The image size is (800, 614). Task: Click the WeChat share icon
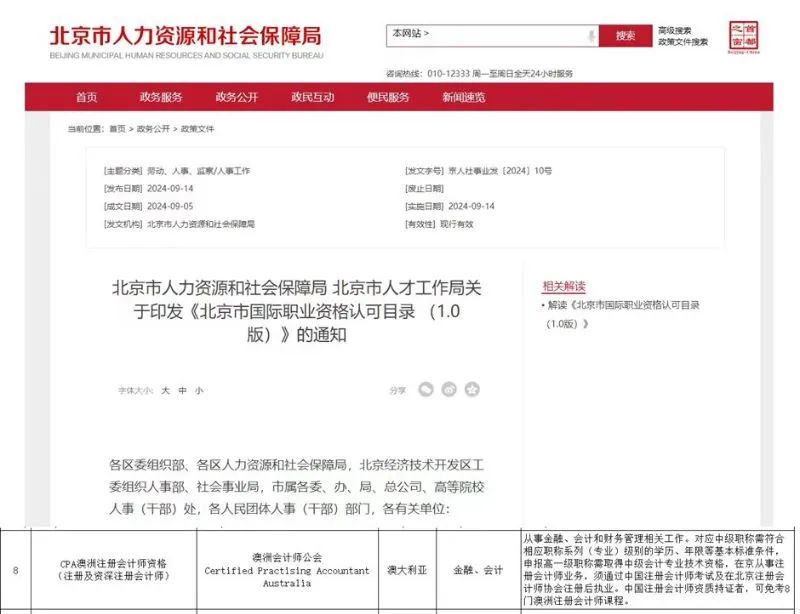(426, 390)
